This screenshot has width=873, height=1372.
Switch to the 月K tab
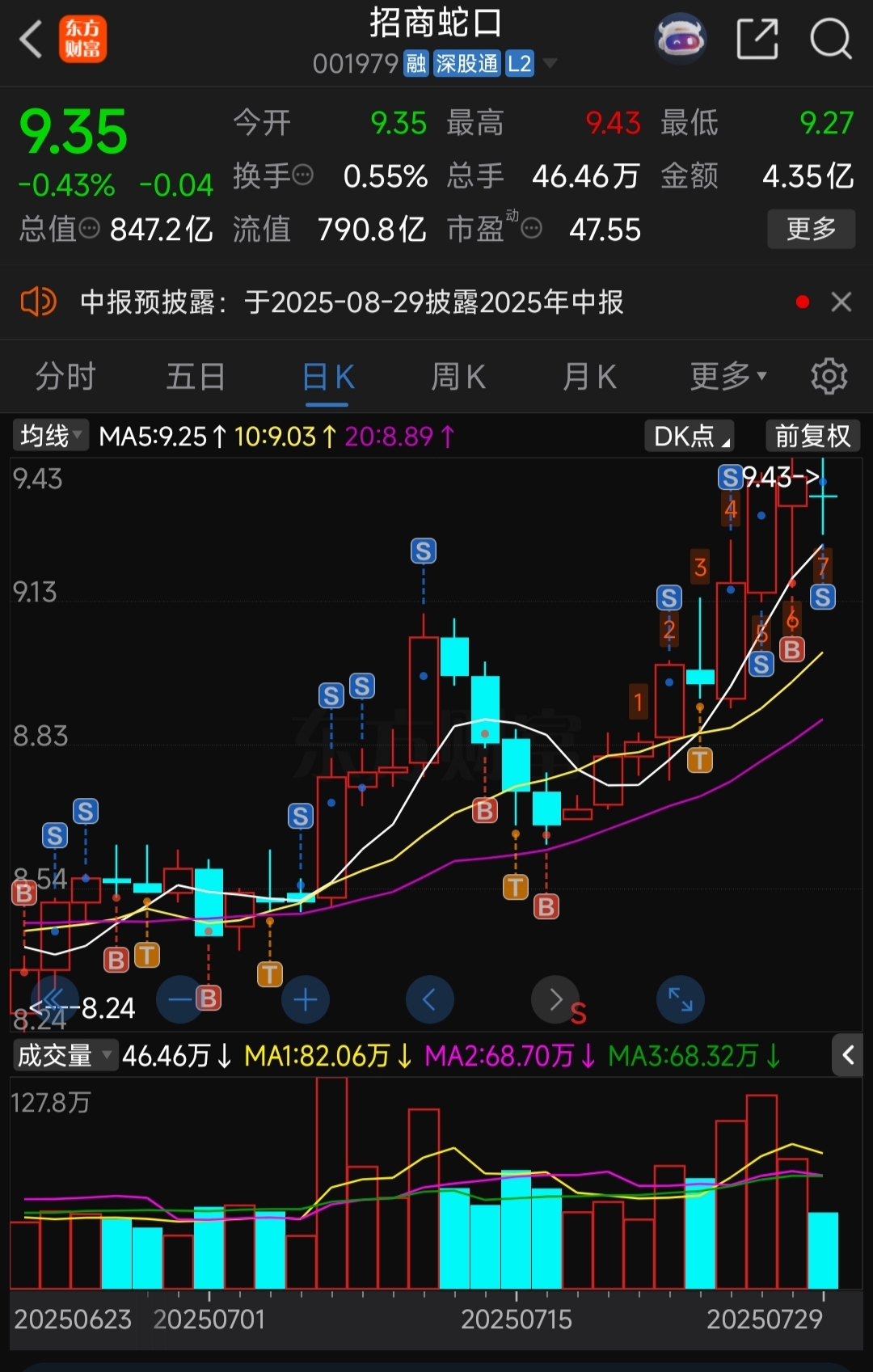[x=589, y=377]
